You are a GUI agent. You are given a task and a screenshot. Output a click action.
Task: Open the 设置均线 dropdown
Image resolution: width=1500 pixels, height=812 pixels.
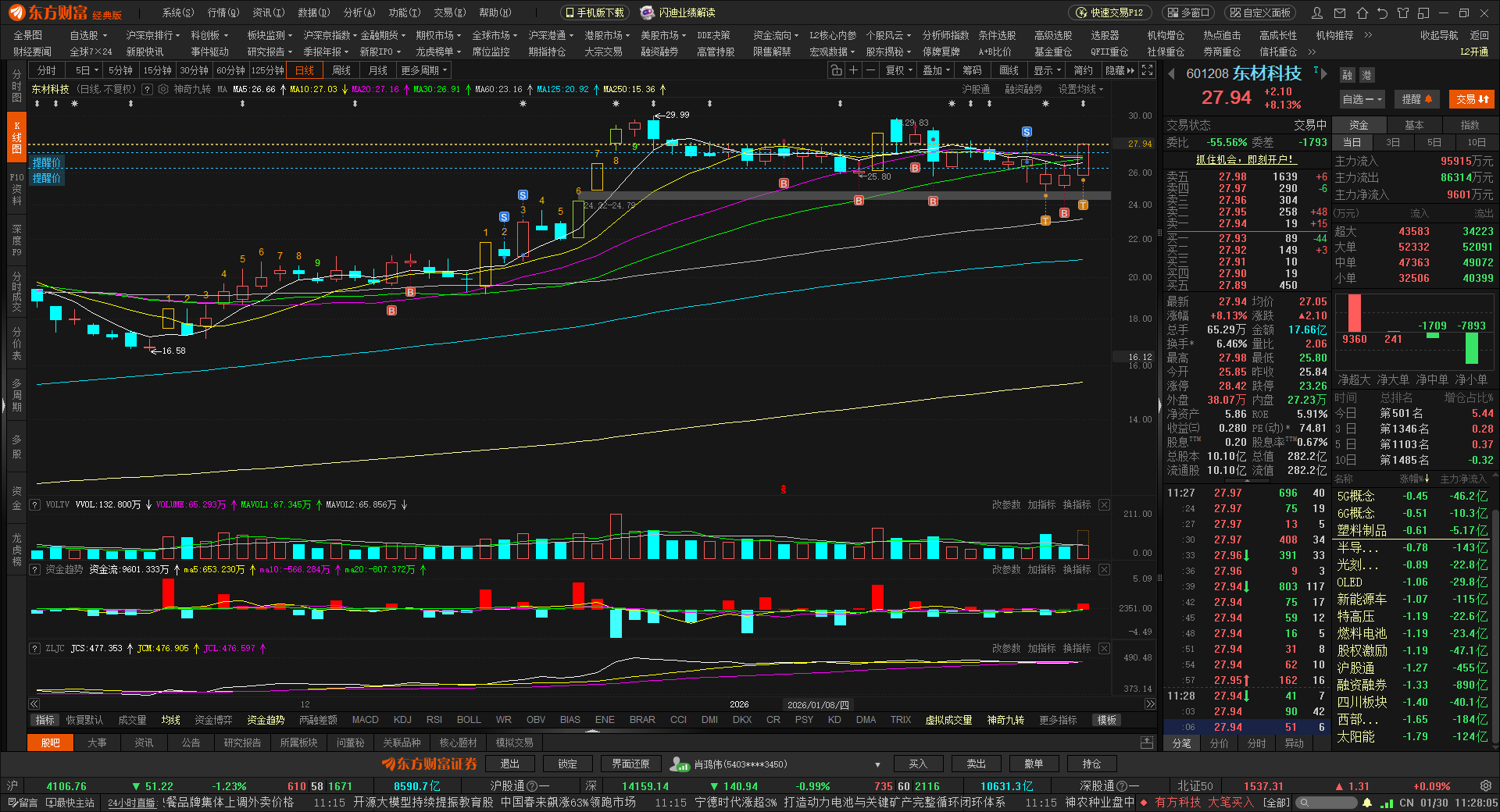1080,89
